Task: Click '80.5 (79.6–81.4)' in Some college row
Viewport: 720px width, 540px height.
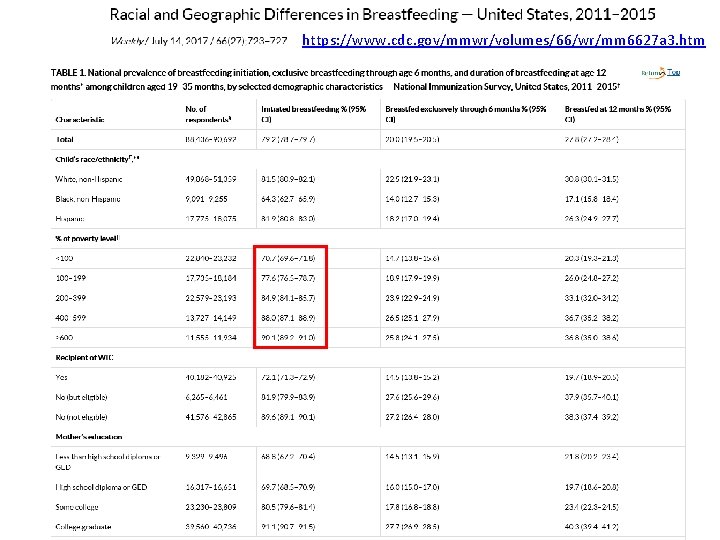Action: pyautogui.click(x=288, y=507)
